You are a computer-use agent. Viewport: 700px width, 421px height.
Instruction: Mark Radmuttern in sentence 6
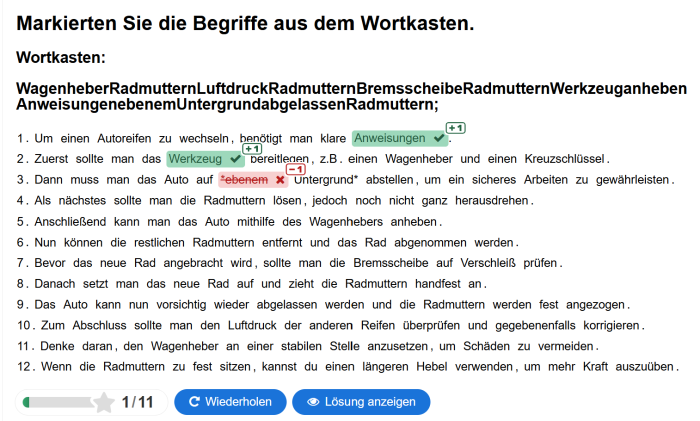223,243
